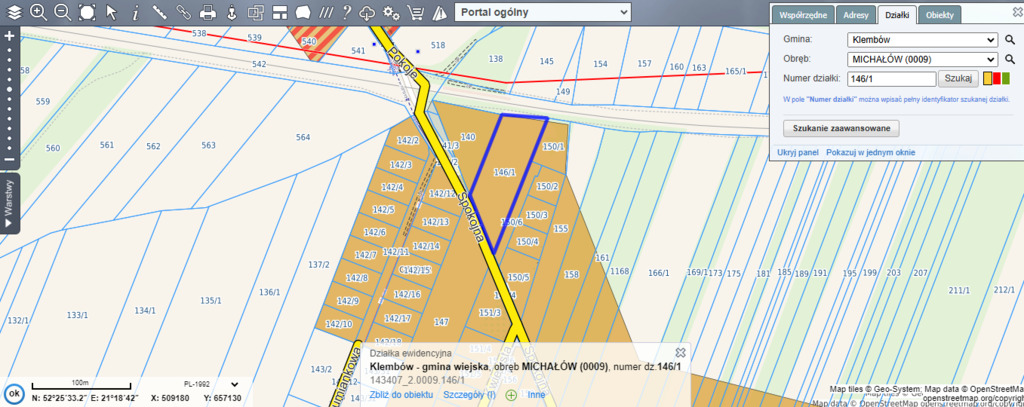
Task: Open the shopping cart icon
Action: [x=416, y=13]
